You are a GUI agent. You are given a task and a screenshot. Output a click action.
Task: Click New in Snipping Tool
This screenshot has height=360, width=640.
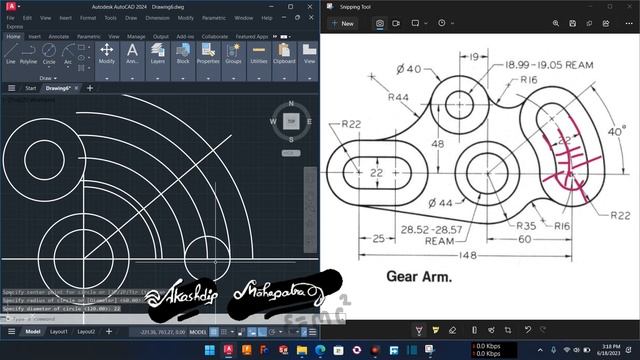coord(342,23)
